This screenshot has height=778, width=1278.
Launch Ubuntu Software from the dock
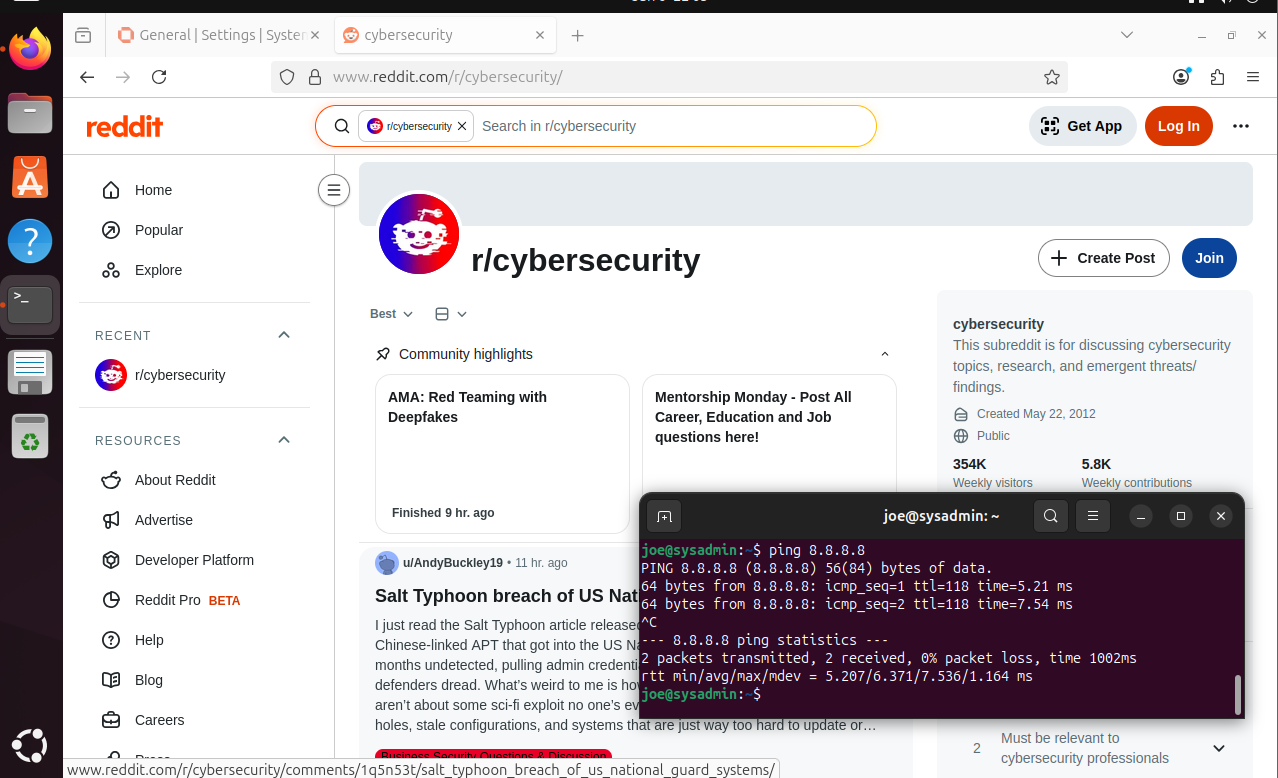tap(30, 178)
